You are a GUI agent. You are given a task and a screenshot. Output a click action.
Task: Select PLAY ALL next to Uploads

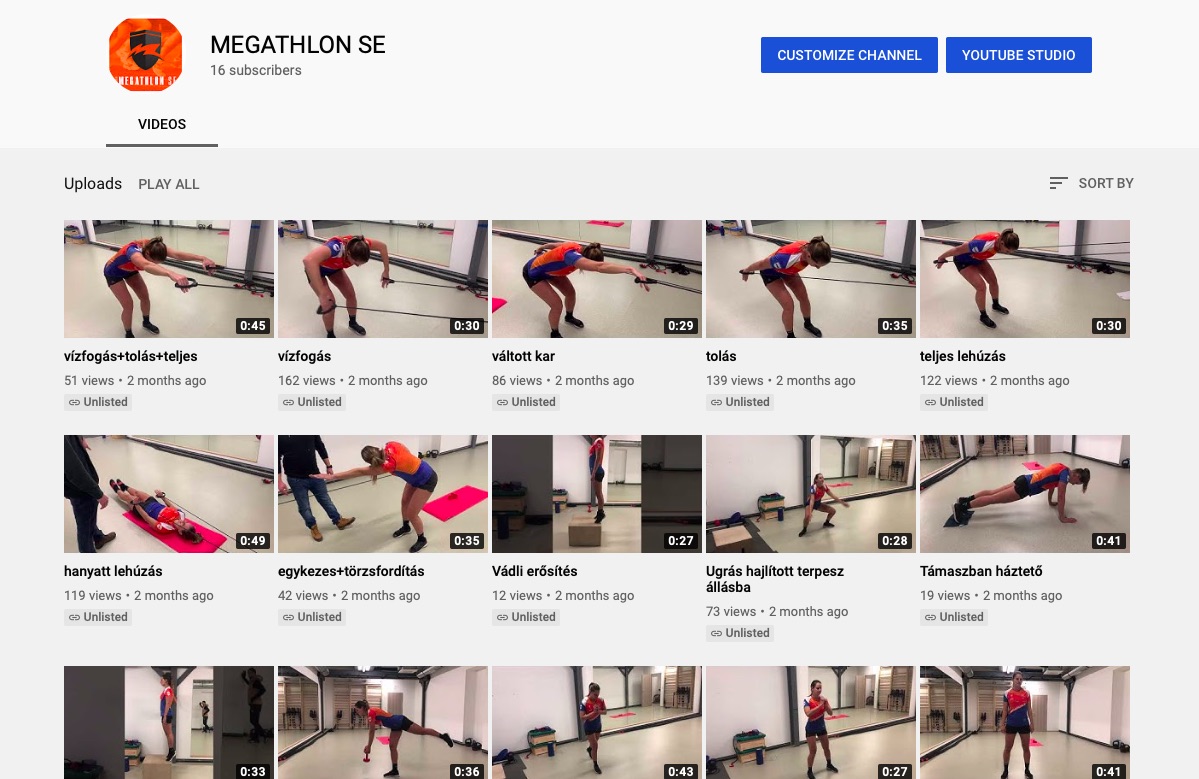point(169,184)
